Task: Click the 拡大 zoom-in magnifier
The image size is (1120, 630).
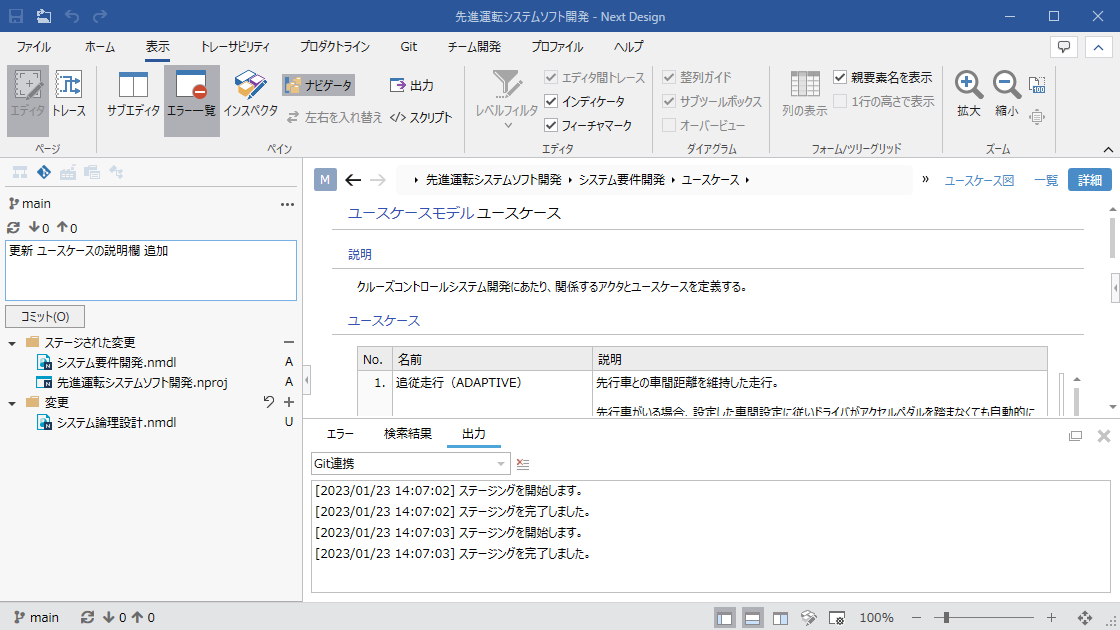Action: pos(969,94)
